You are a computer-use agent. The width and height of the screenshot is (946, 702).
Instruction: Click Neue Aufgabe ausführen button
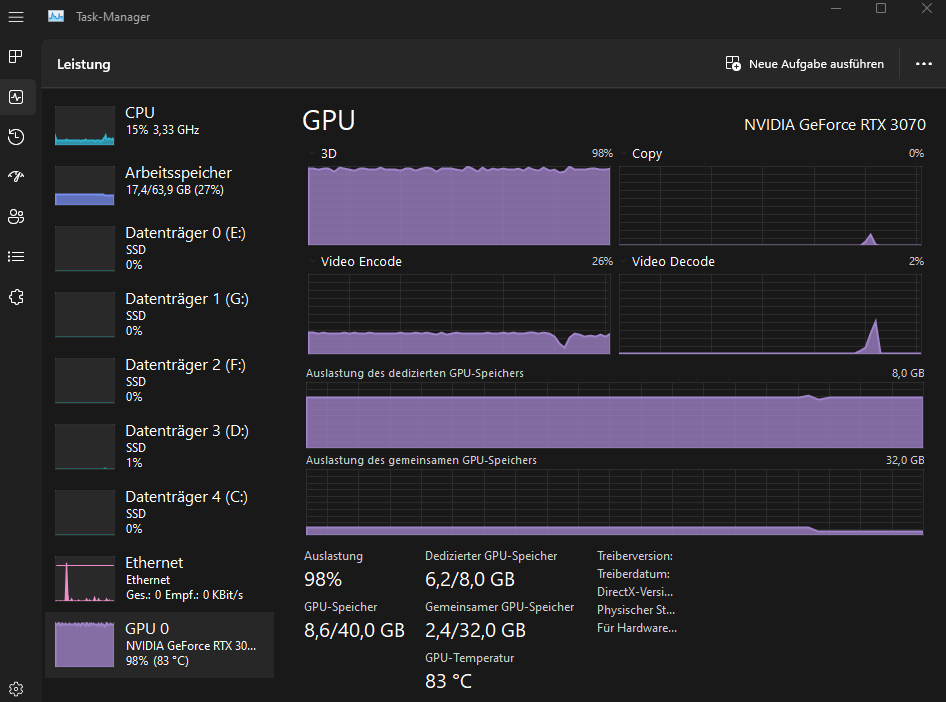pyautogui.click(x=805, y=63)
